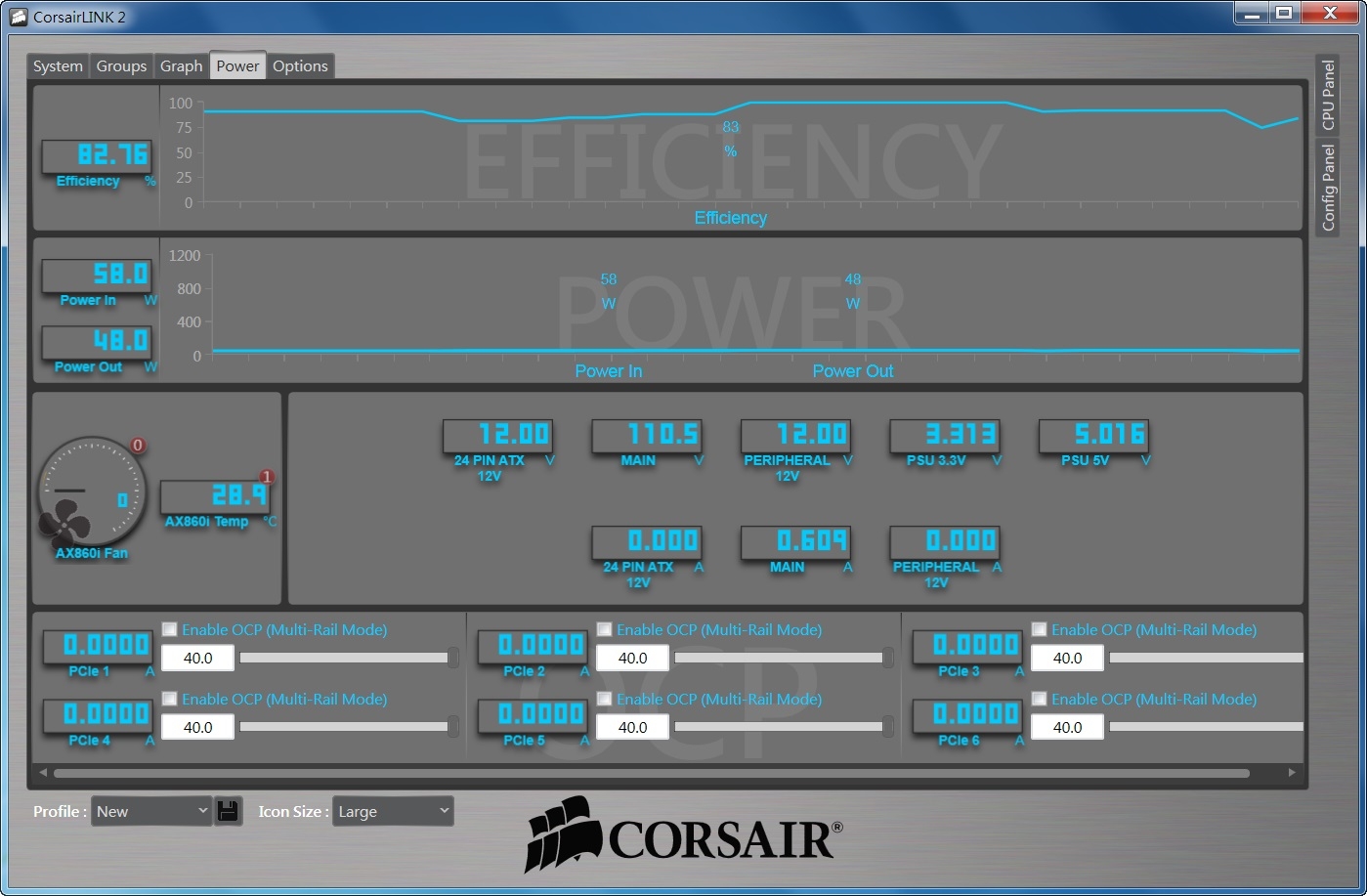Switch to the System tab
The width and height of the screenshot is (1367, 896).
click(x=58, y=66)
